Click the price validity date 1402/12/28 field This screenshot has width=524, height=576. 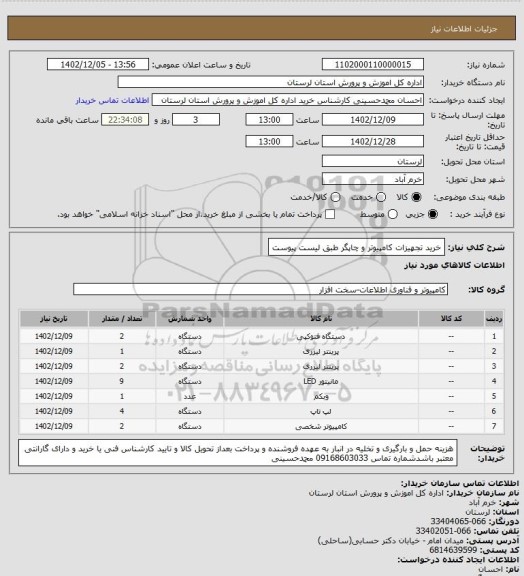[373, 141]
